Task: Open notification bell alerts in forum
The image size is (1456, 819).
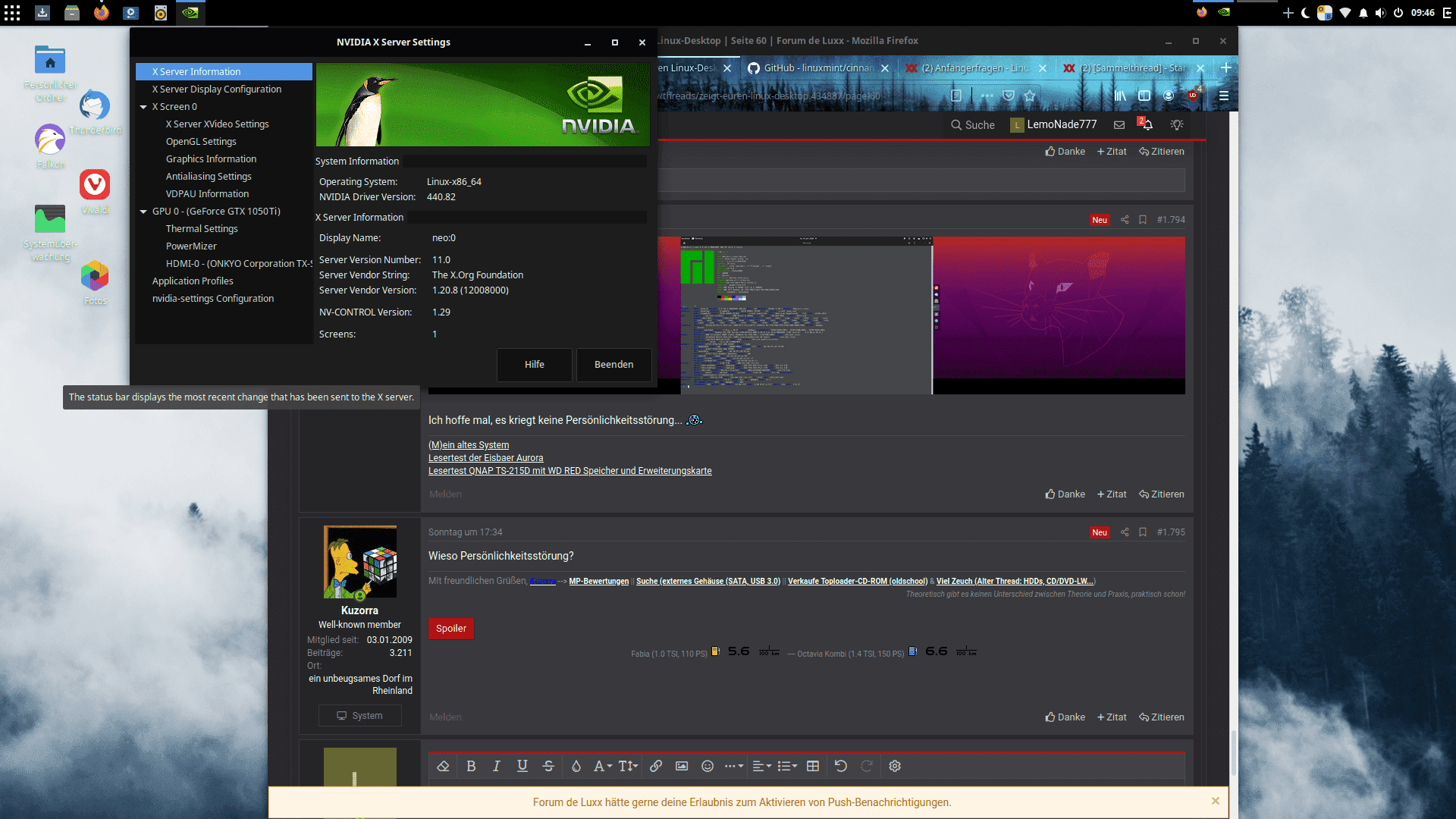Action: point(1147,124)
